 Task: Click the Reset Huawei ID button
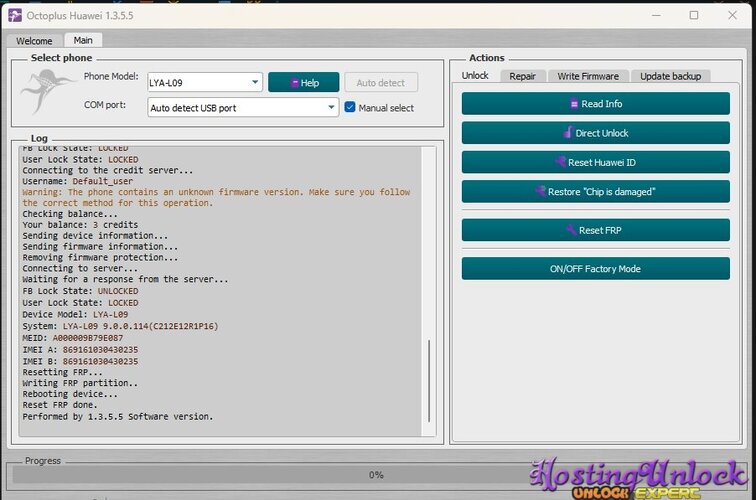(x=595, y=162)
